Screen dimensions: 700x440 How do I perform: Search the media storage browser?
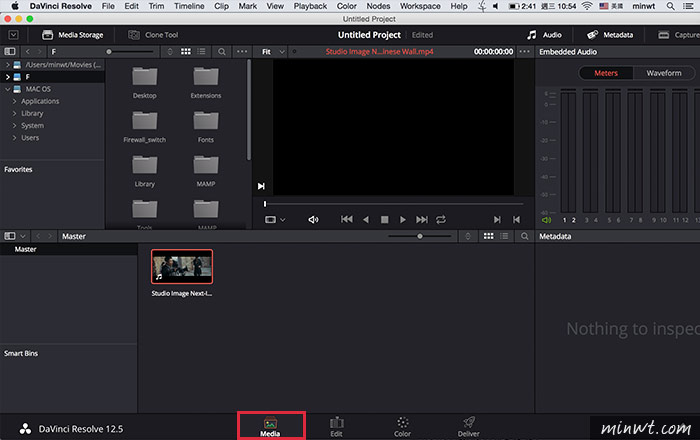tap(221, 52)
